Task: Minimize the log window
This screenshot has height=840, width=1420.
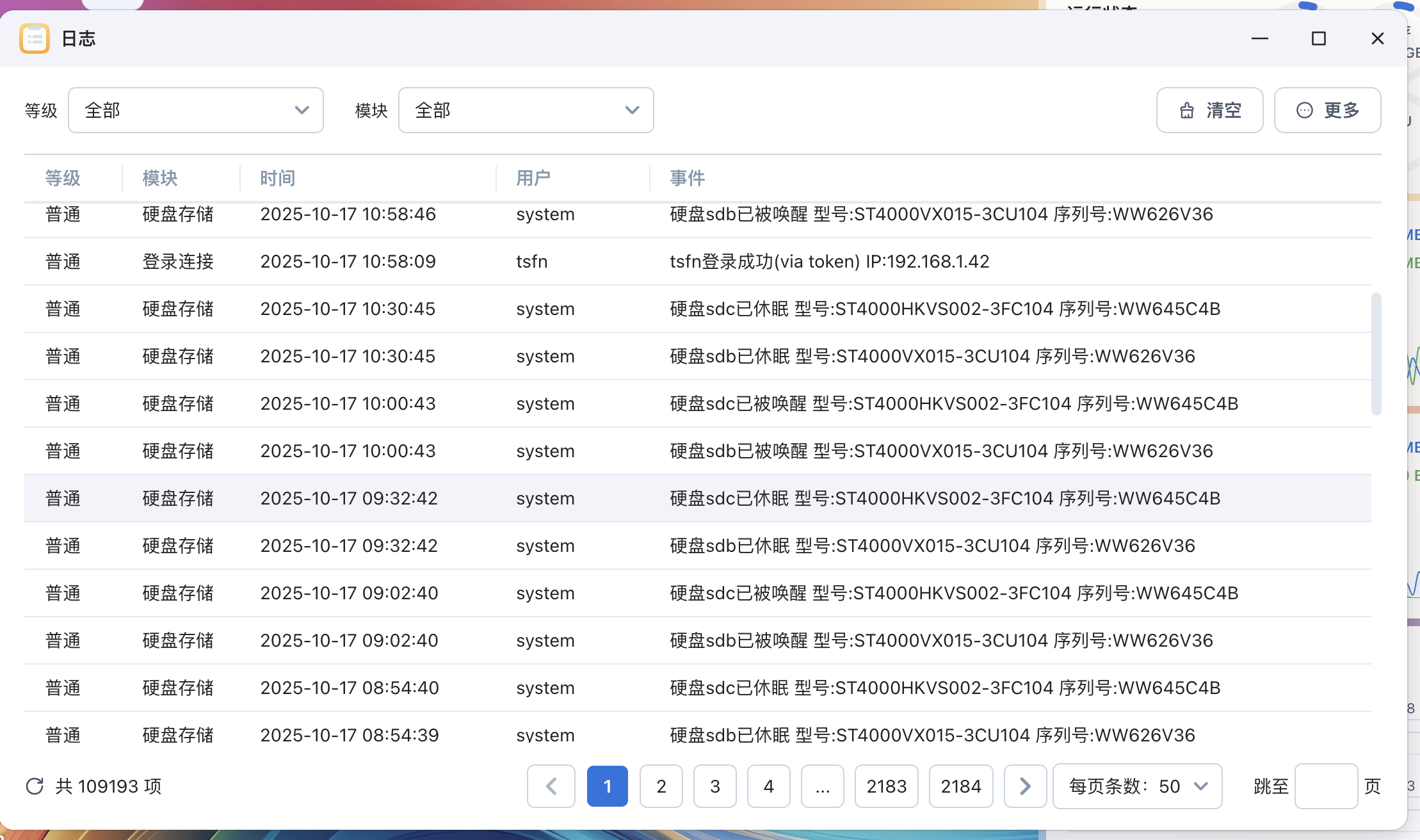Action: coord(1259,38)
